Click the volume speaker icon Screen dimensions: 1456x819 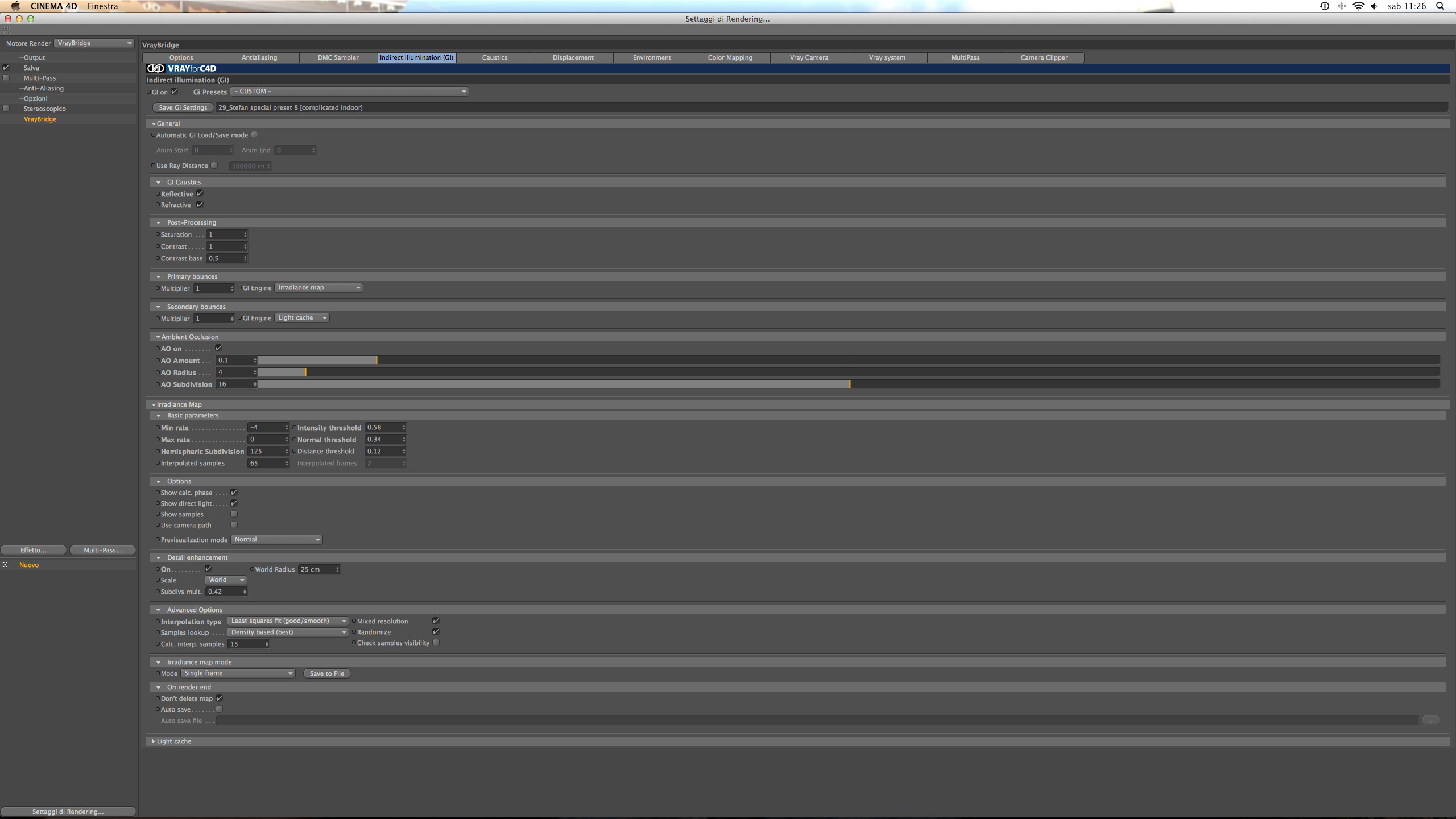[1374, 6]
